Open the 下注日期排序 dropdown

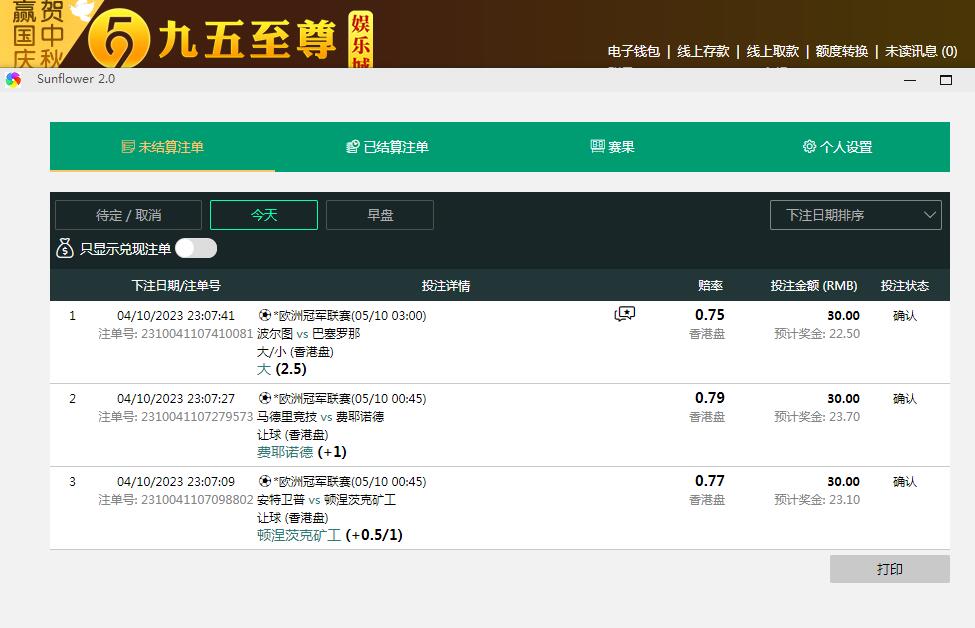tap(856, 215)
